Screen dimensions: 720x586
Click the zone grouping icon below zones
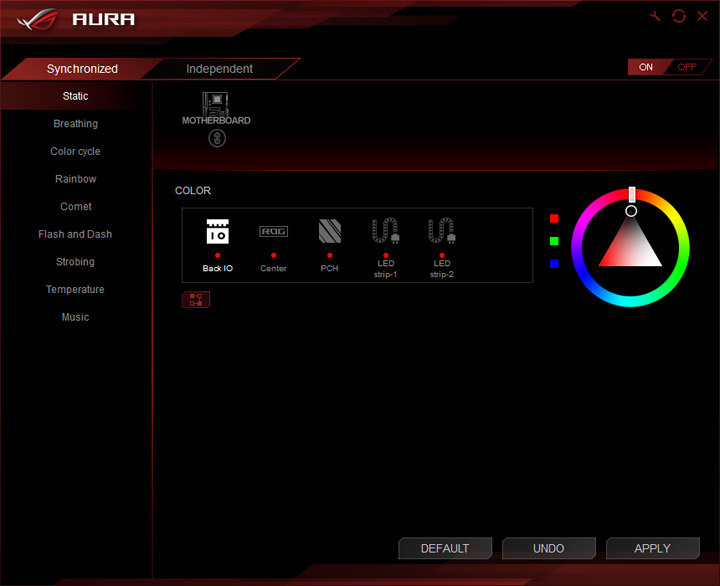point(196,299)
